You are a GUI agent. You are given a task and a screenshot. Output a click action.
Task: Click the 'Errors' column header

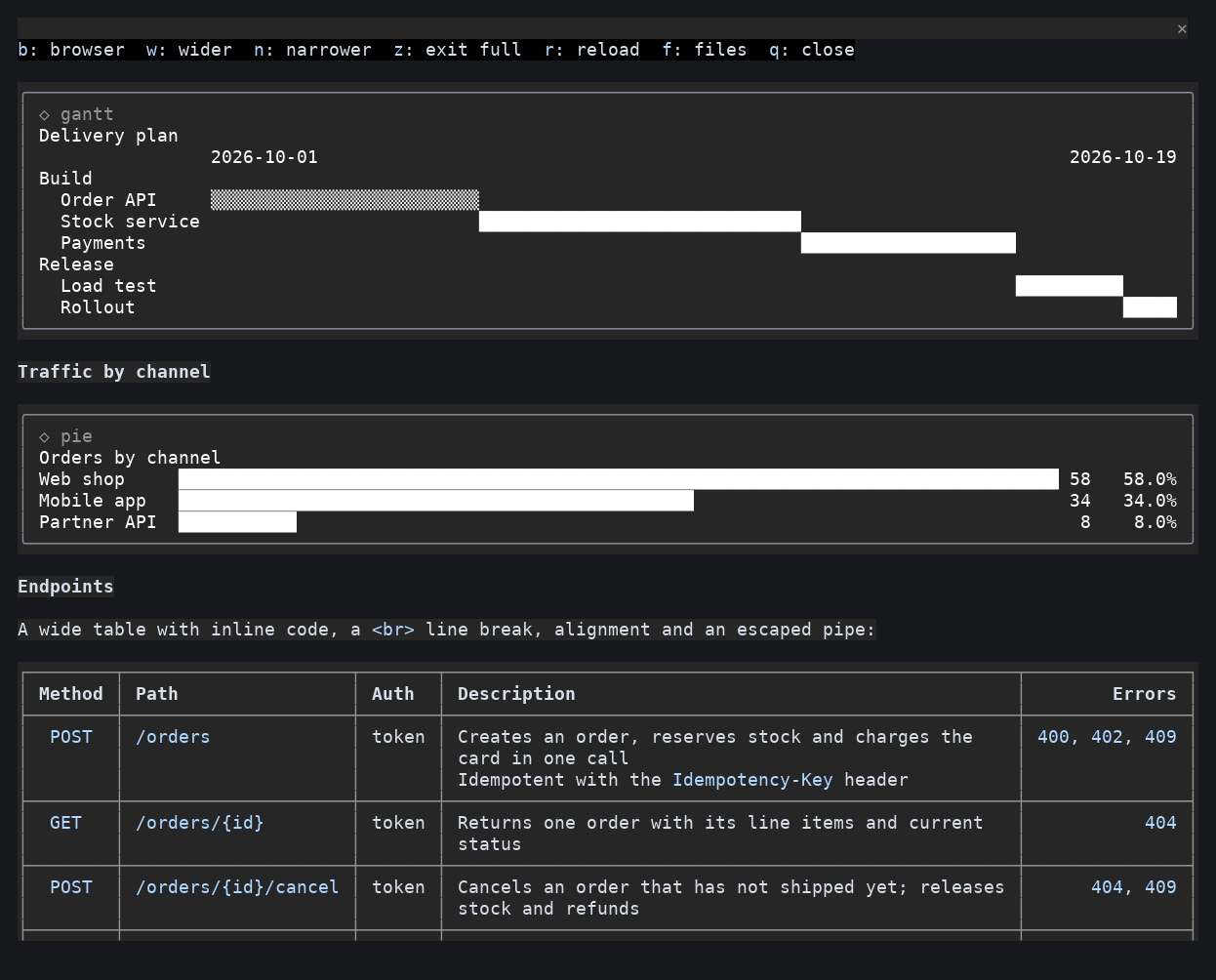(x=1145, y=694)
